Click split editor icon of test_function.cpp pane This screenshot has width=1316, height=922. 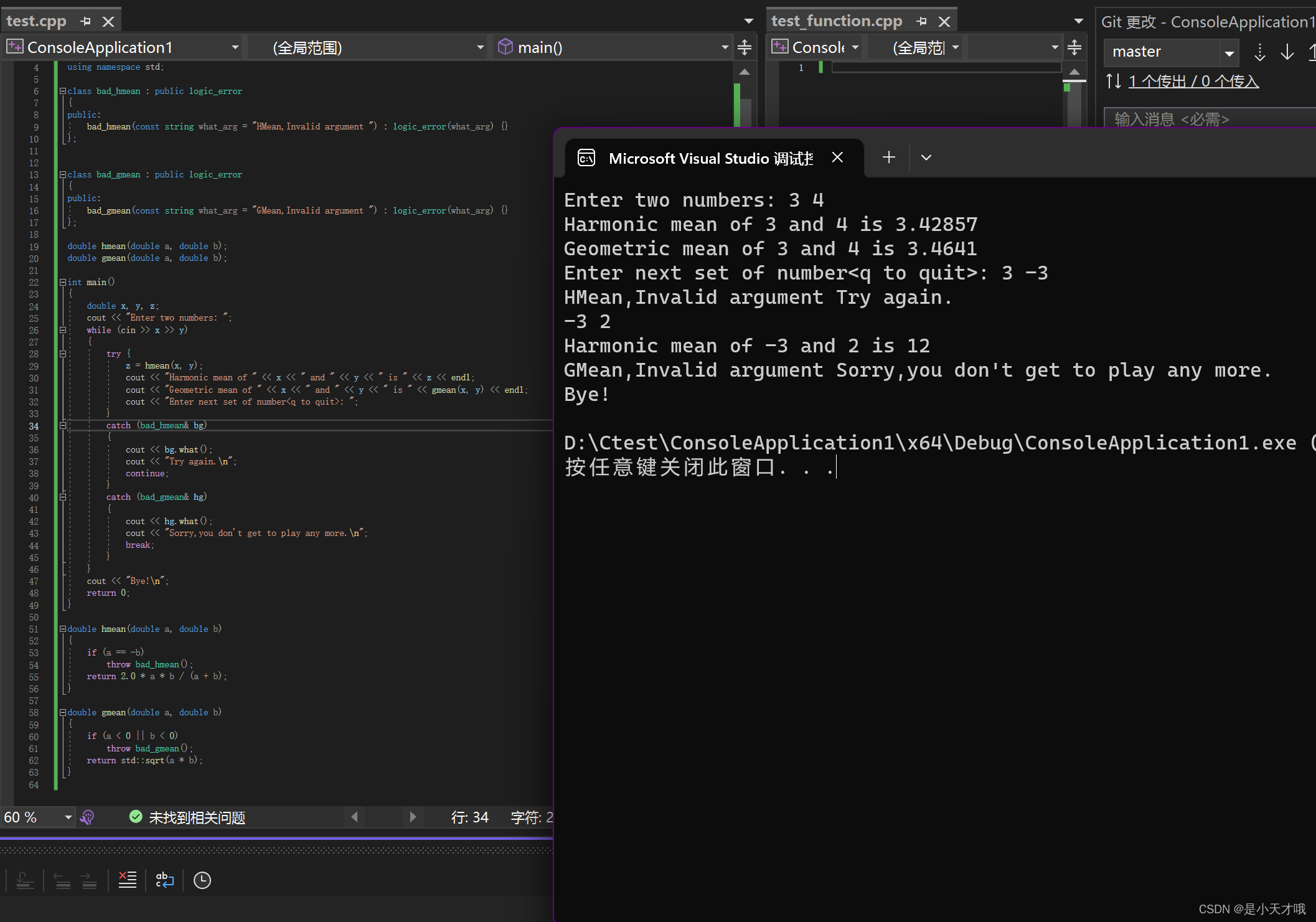[1074, 47]
